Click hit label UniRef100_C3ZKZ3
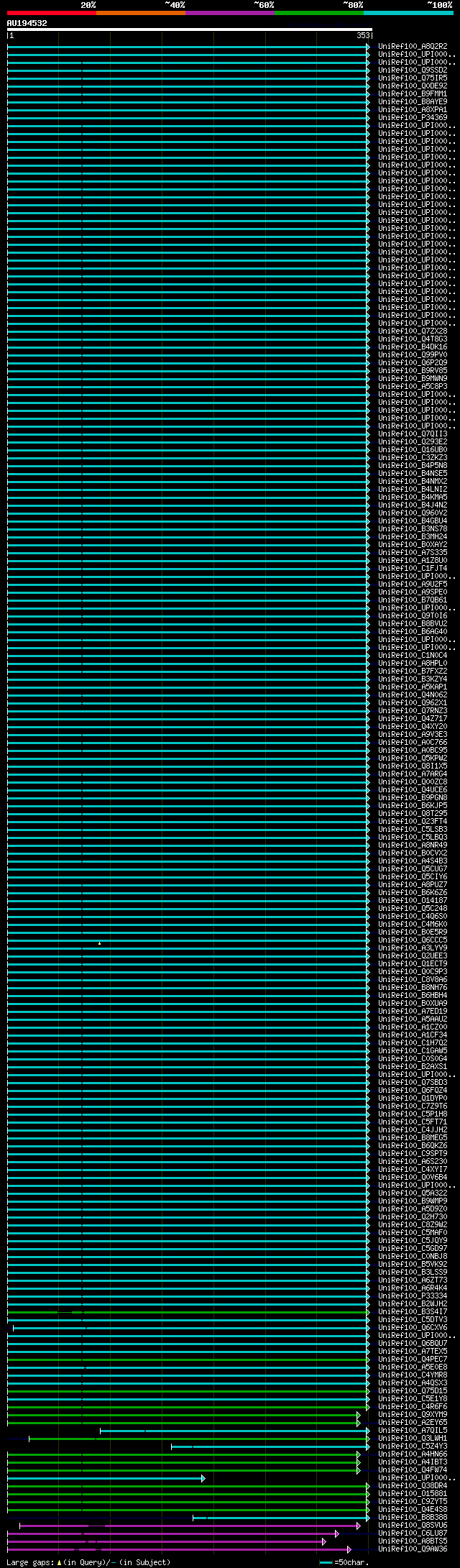The image size is (460, 1568). coord(413,457)
